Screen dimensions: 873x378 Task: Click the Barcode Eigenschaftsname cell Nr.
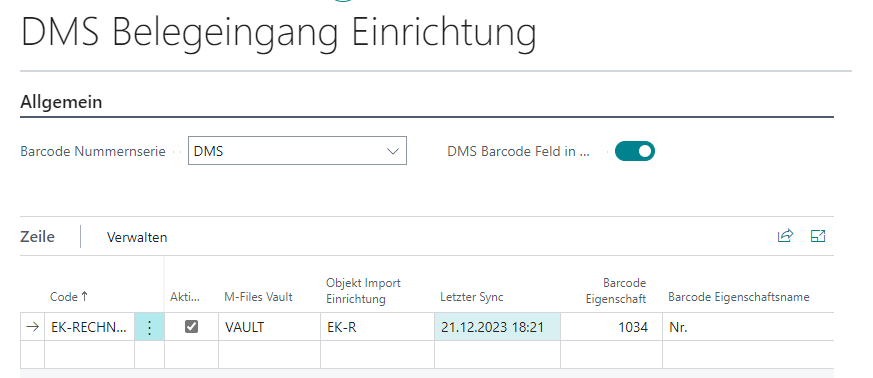click(x=748, y=327)
